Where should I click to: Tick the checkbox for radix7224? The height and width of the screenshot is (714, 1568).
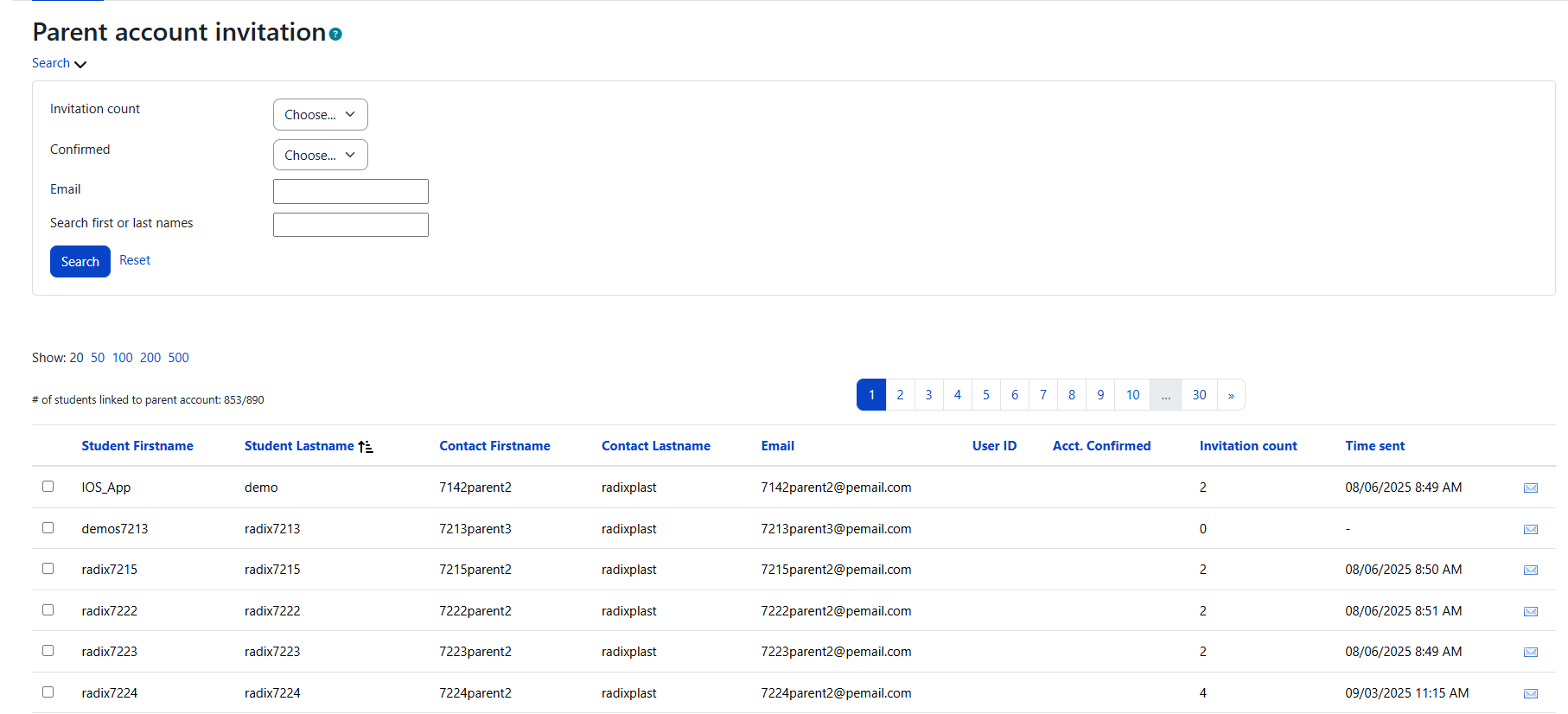[48, 692]
